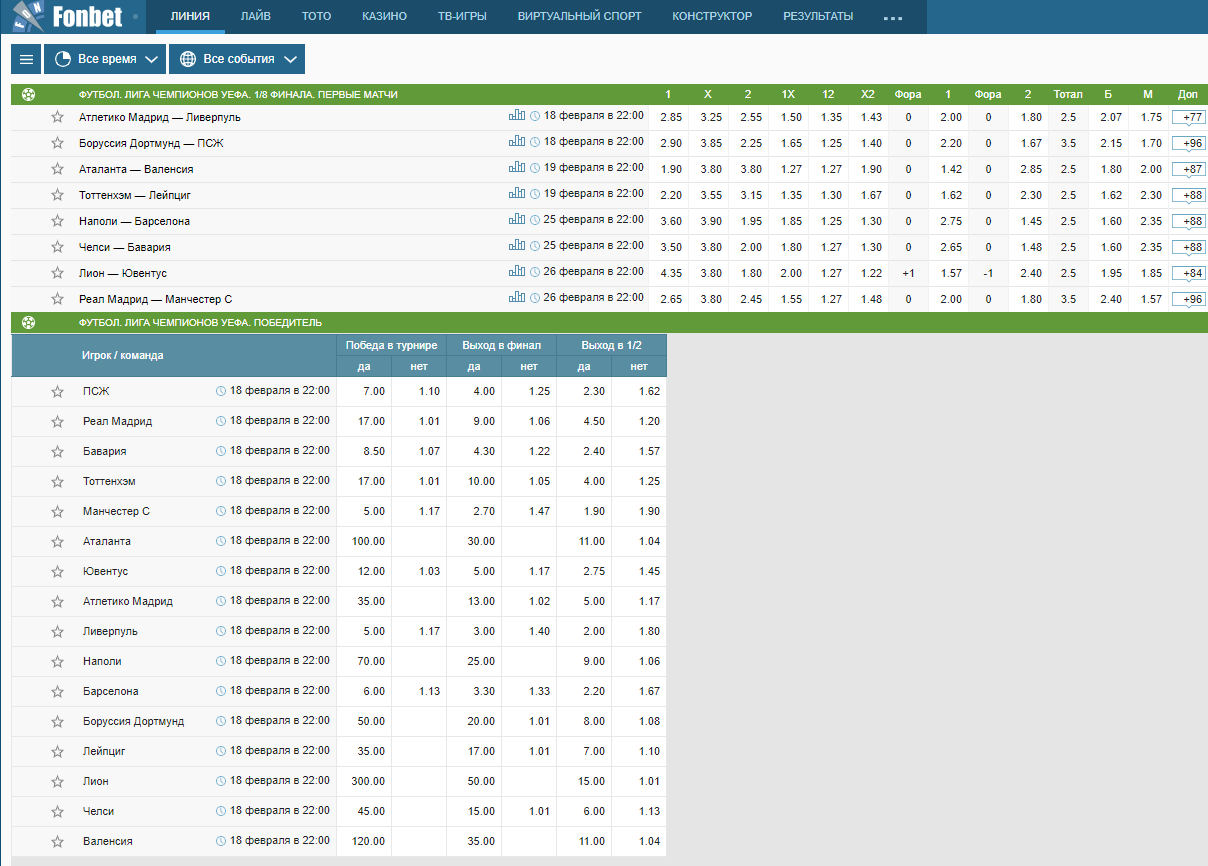Open the Наполи — Барселона match link
The height and width of the screenshot is (866, 1208).
[x=134, y=221]
